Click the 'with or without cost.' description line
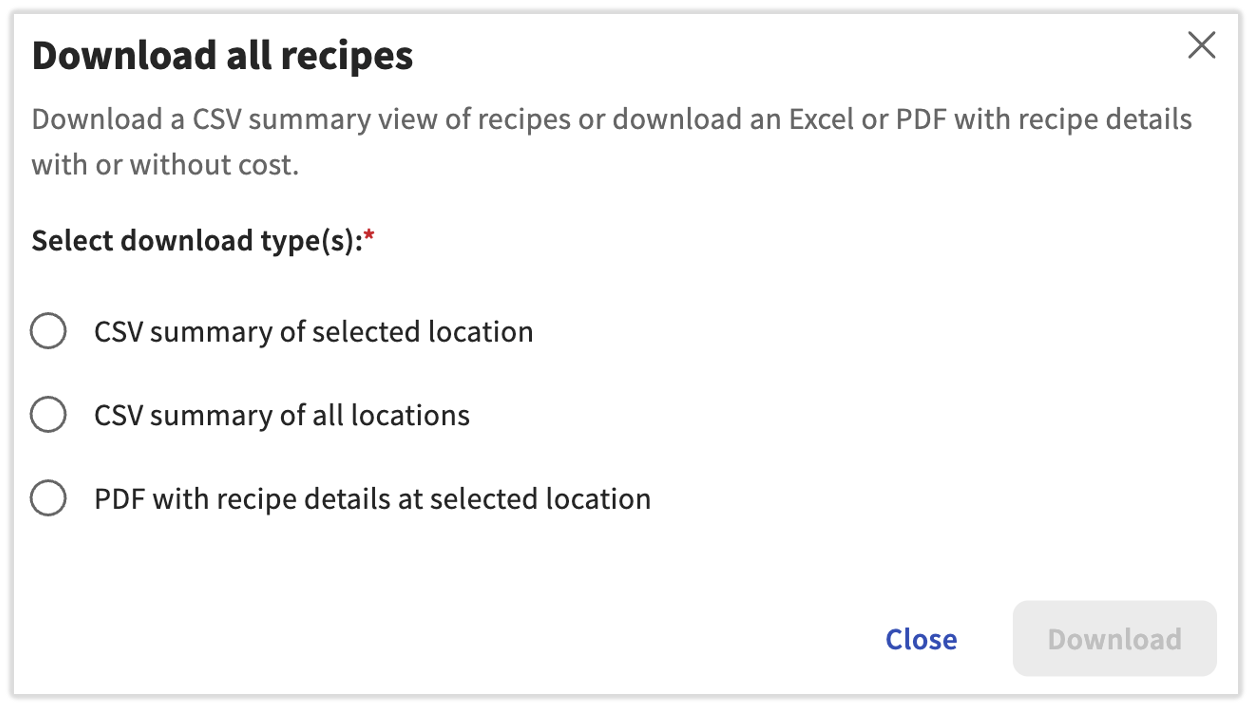Image resolution: width=1254 pixels, height=708 pixels. pyautogui.click(x=165, y=165)
